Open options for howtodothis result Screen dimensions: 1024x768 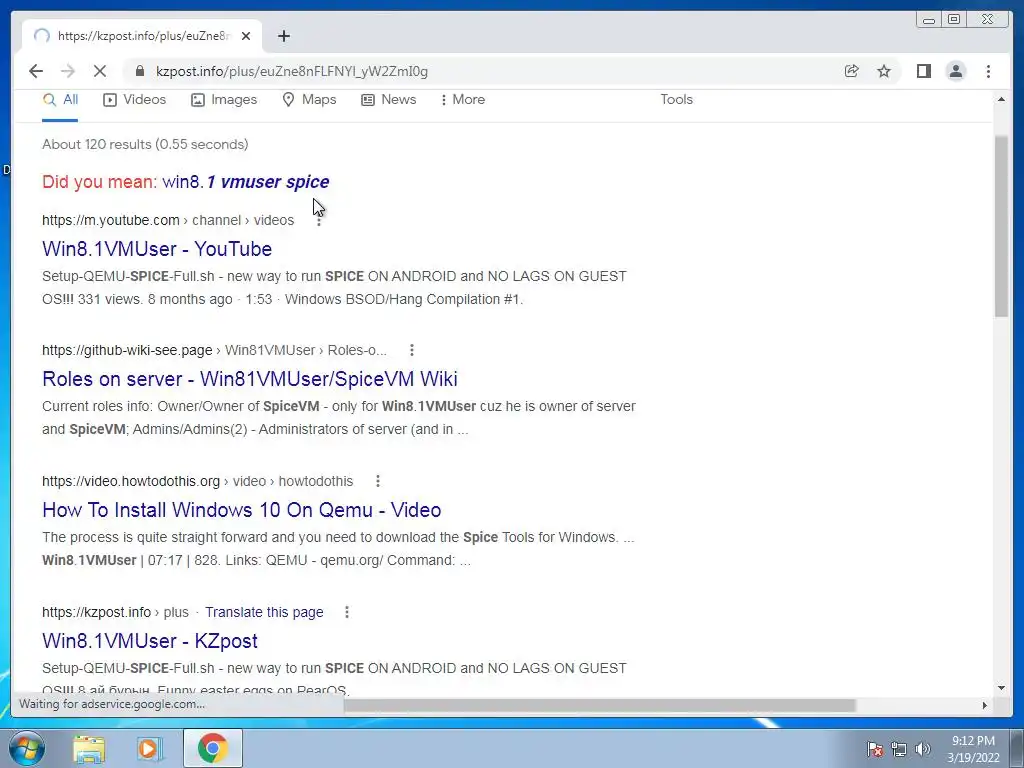pyautogui.click(x=377, y=481)
